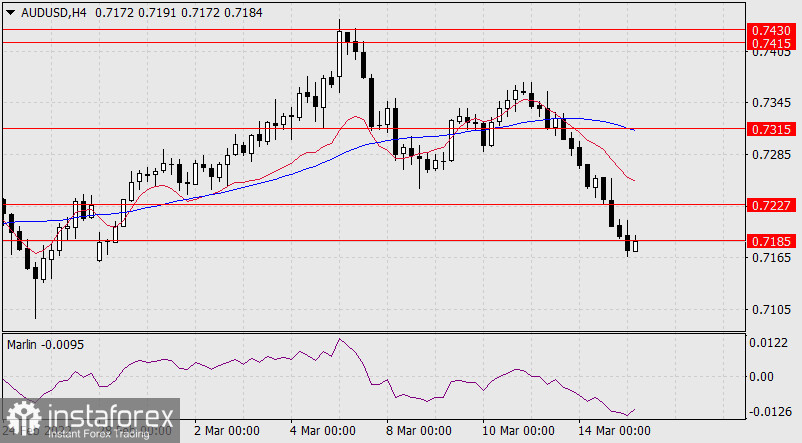Select the red 0.7415 price level label

772,44
